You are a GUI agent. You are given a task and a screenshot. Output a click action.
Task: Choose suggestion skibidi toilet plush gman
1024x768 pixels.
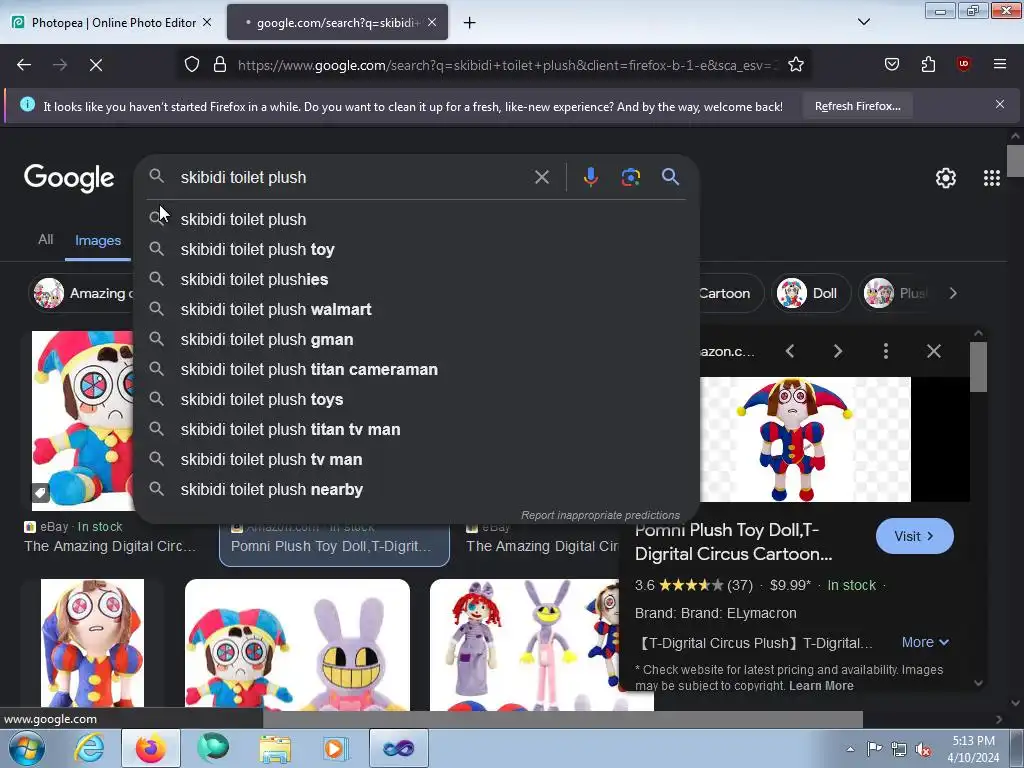[x=415, y=340]
